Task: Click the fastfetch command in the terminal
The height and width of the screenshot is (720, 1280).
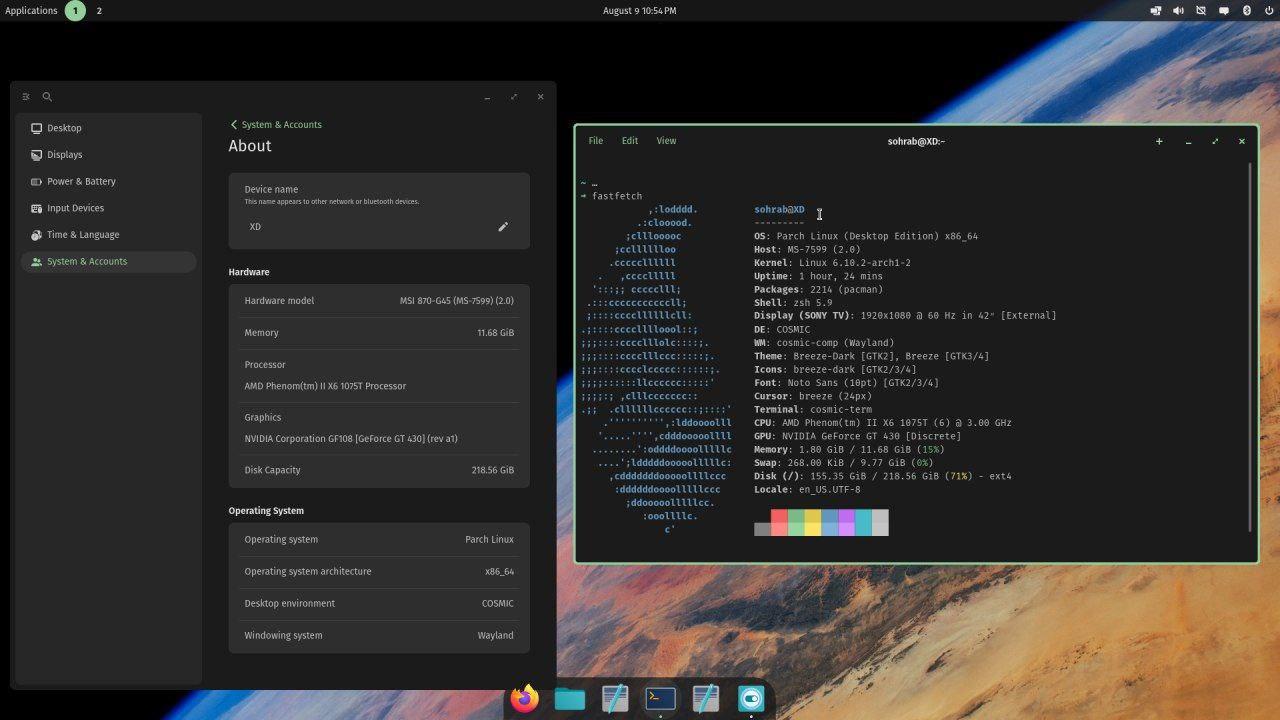Action: pos(617,196)
